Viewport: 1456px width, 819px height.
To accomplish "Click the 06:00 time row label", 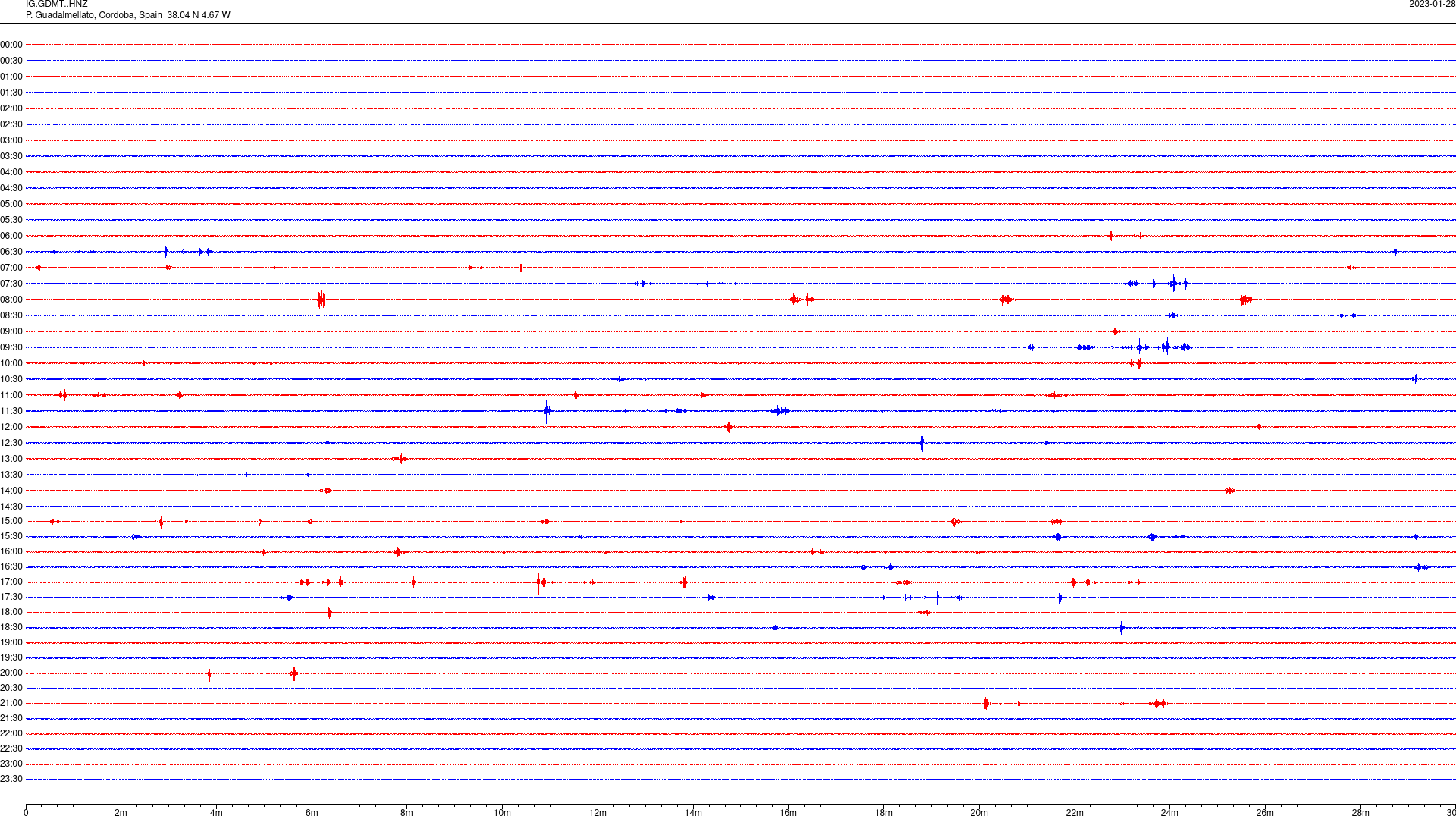I will pyautogui.click(x=11, y=236).
